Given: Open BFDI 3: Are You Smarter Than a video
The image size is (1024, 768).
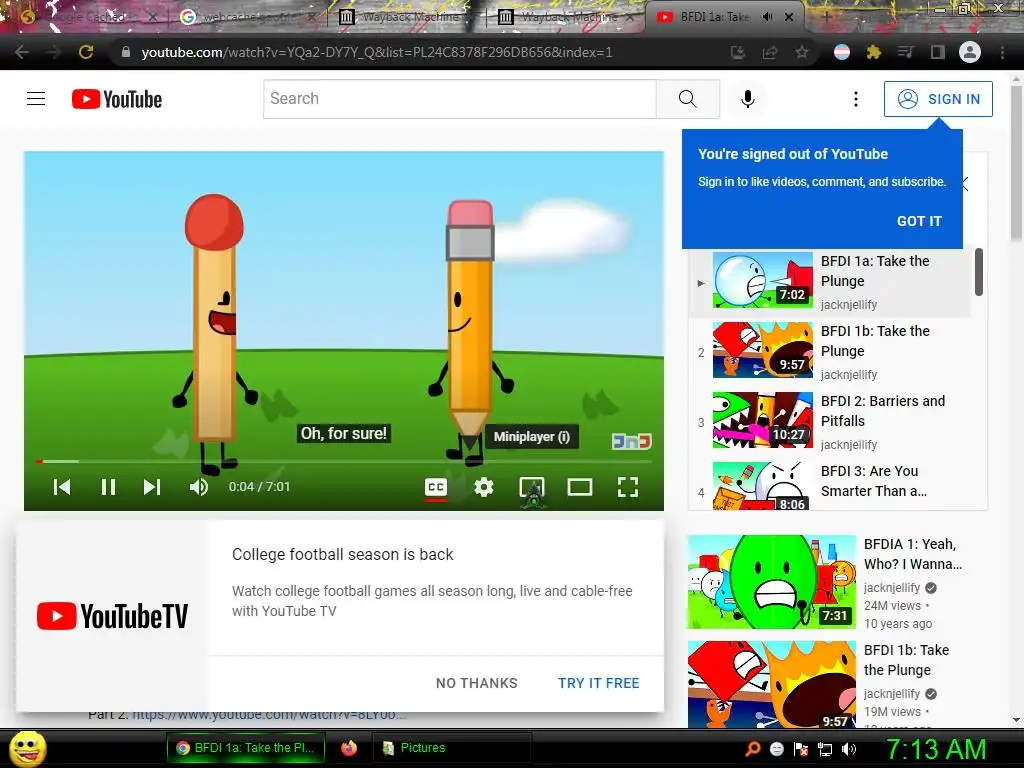Looking at the screenshot, I should [829, 485].
